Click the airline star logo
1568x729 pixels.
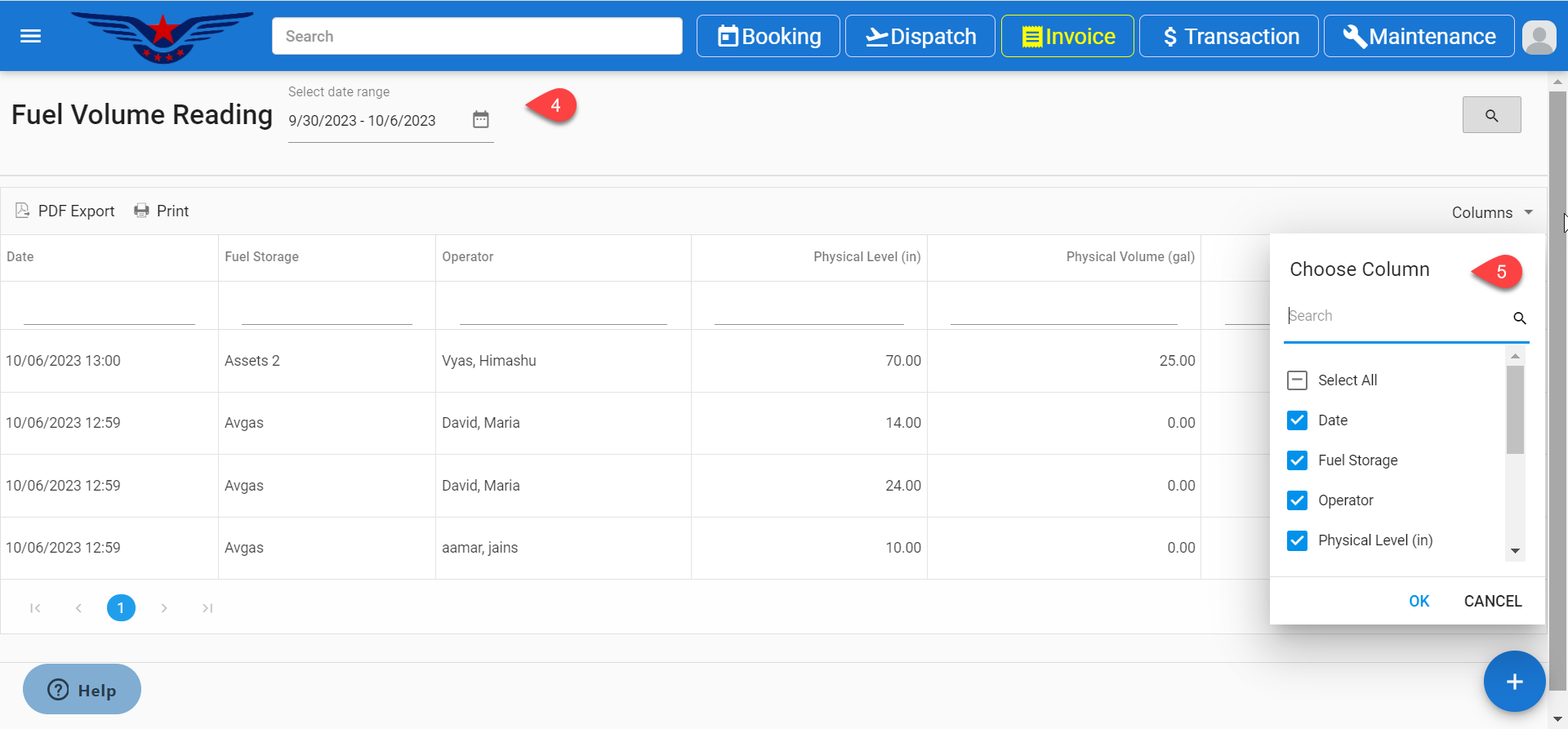point(163,37)
